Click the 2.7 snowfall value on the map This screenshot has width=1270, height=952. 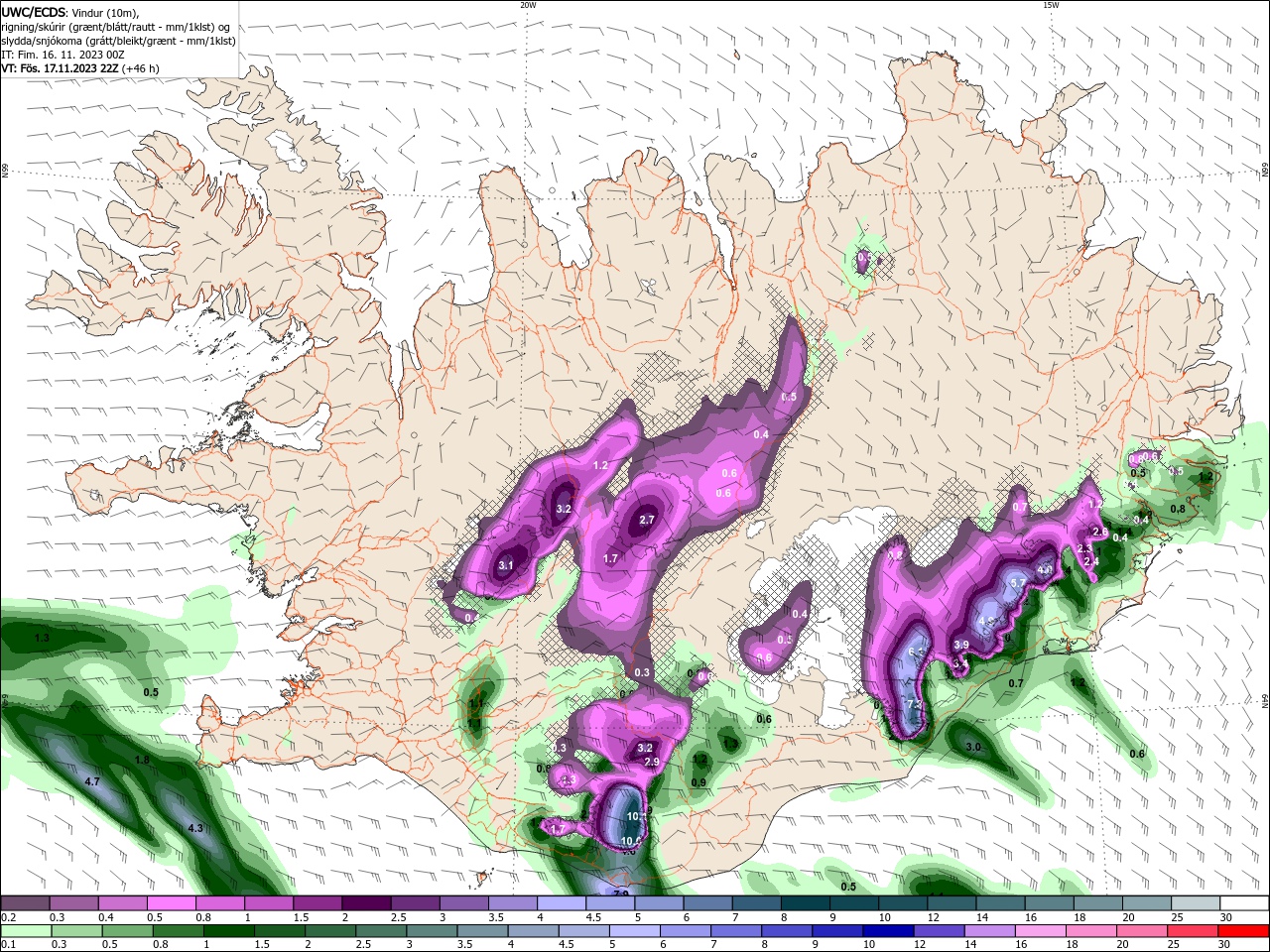[x=647, y=520]
